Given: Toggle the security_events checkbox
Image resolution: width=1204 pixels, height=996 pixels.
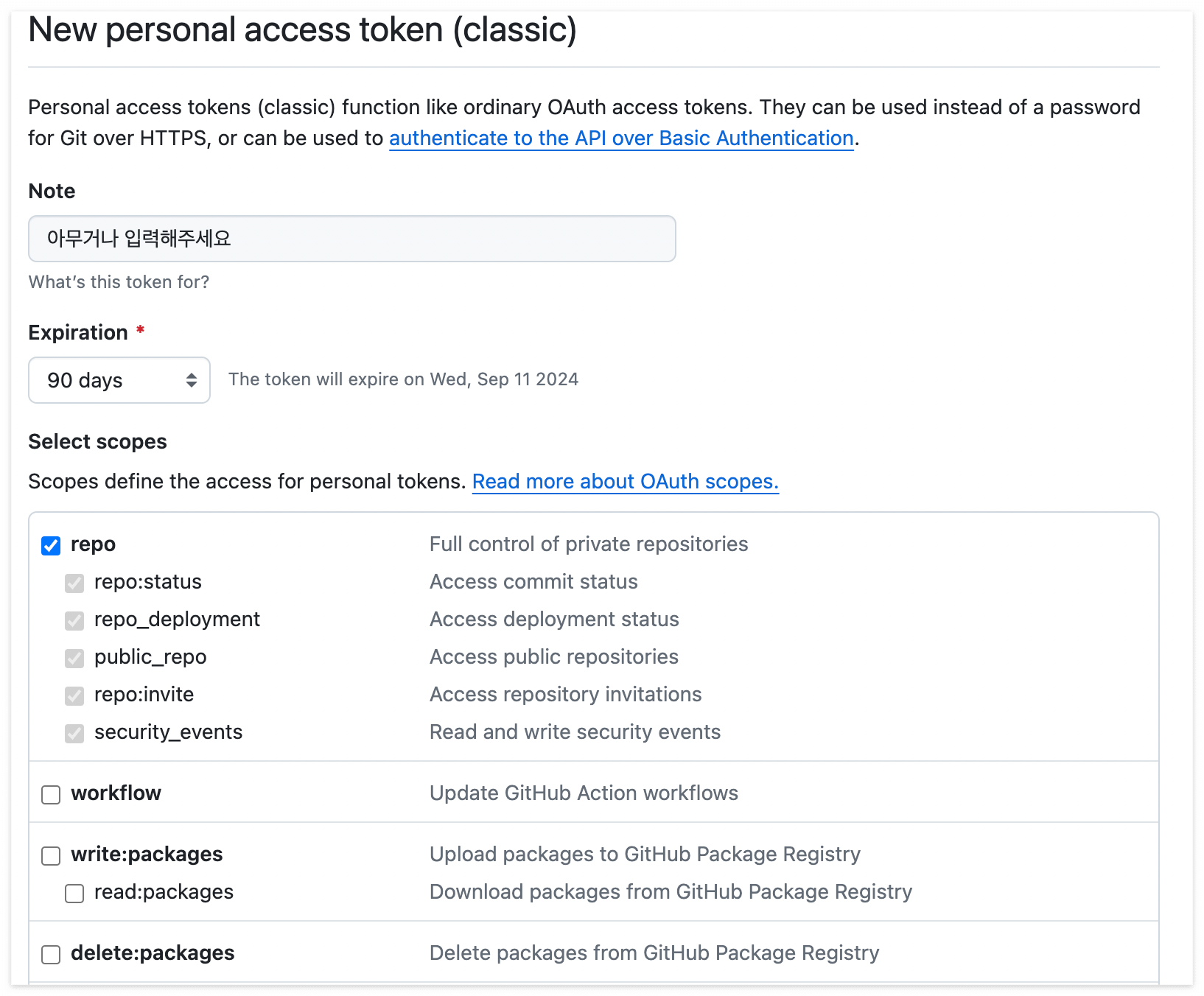Looking at the screenshot, I should (x=74, y=734).
